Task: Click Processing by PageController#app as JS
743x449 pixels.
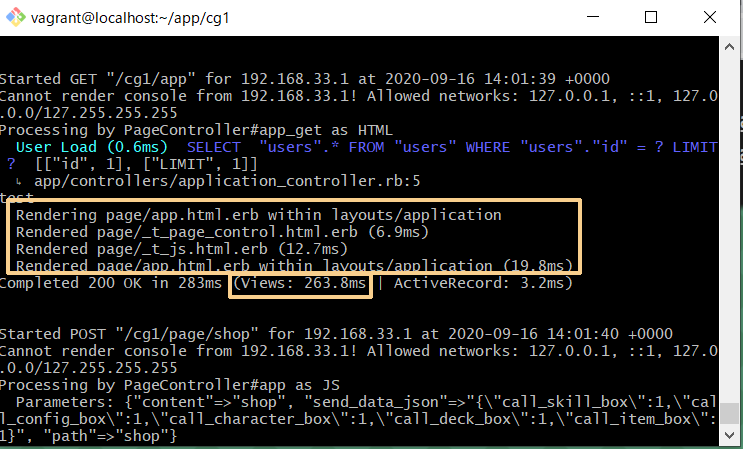Action: click(x=170, y=385)
